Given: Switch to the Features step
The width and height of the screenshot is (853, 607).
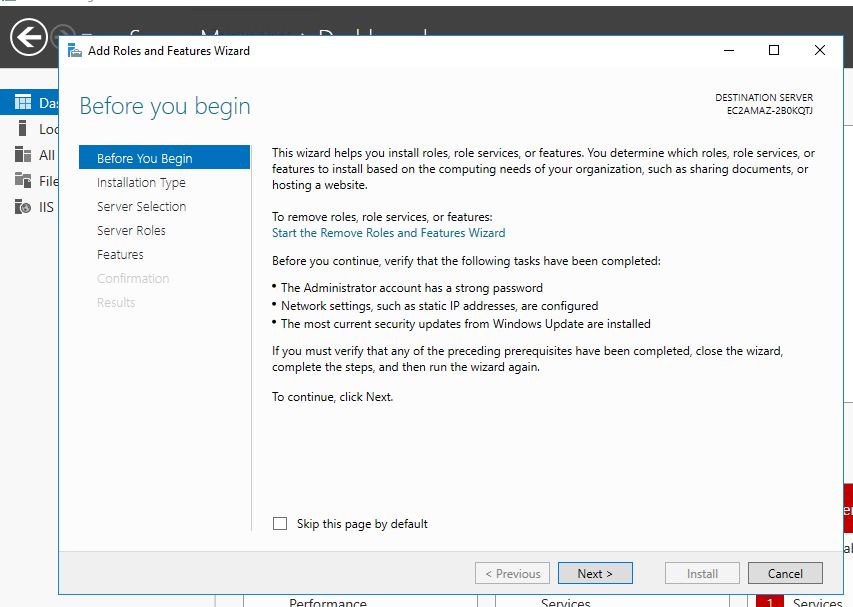Looking at the screenshot, I should click(x=120, y=255).
